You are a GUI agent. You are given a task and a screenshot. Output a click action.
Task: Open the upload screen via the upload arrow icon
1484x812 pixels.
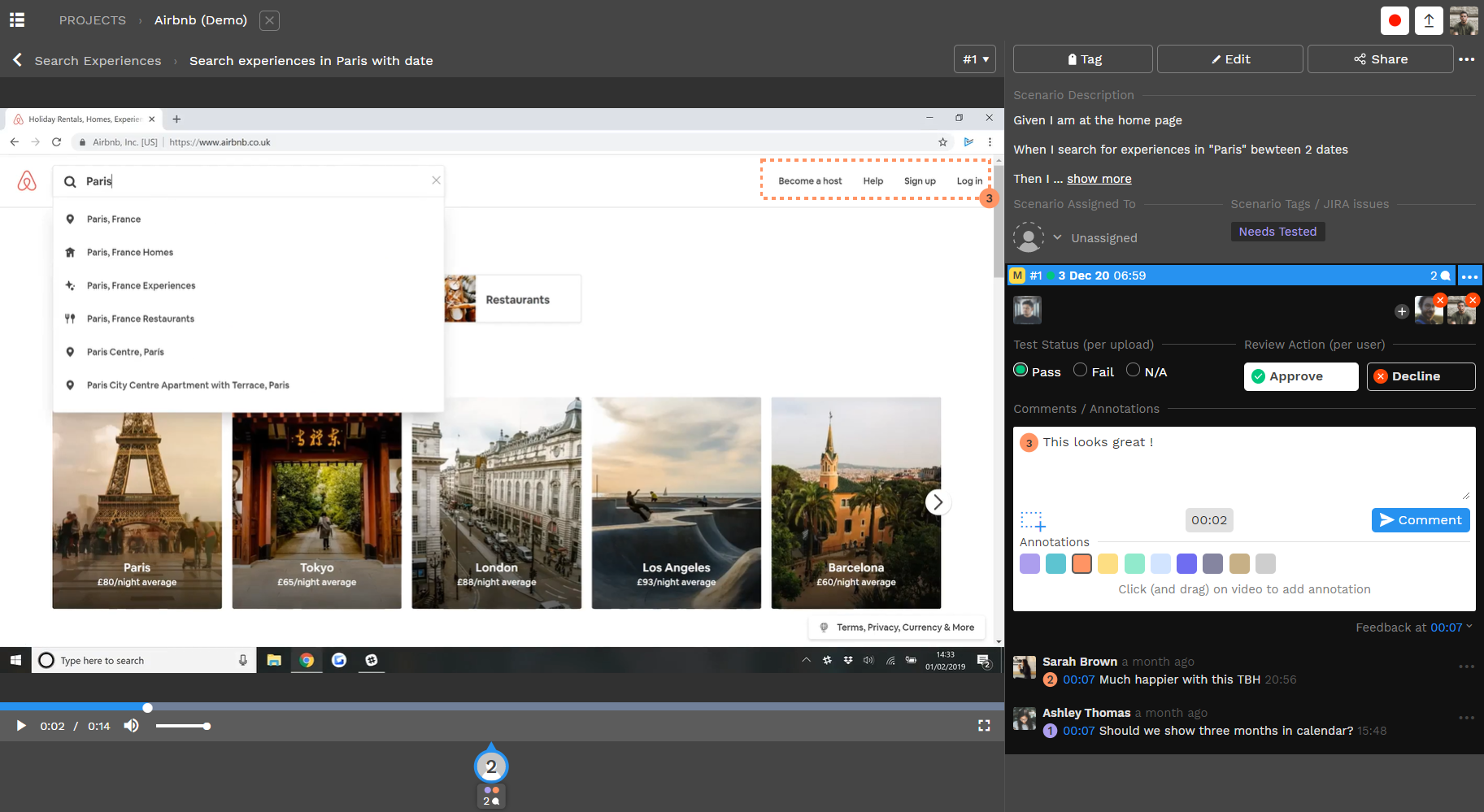1429,20
